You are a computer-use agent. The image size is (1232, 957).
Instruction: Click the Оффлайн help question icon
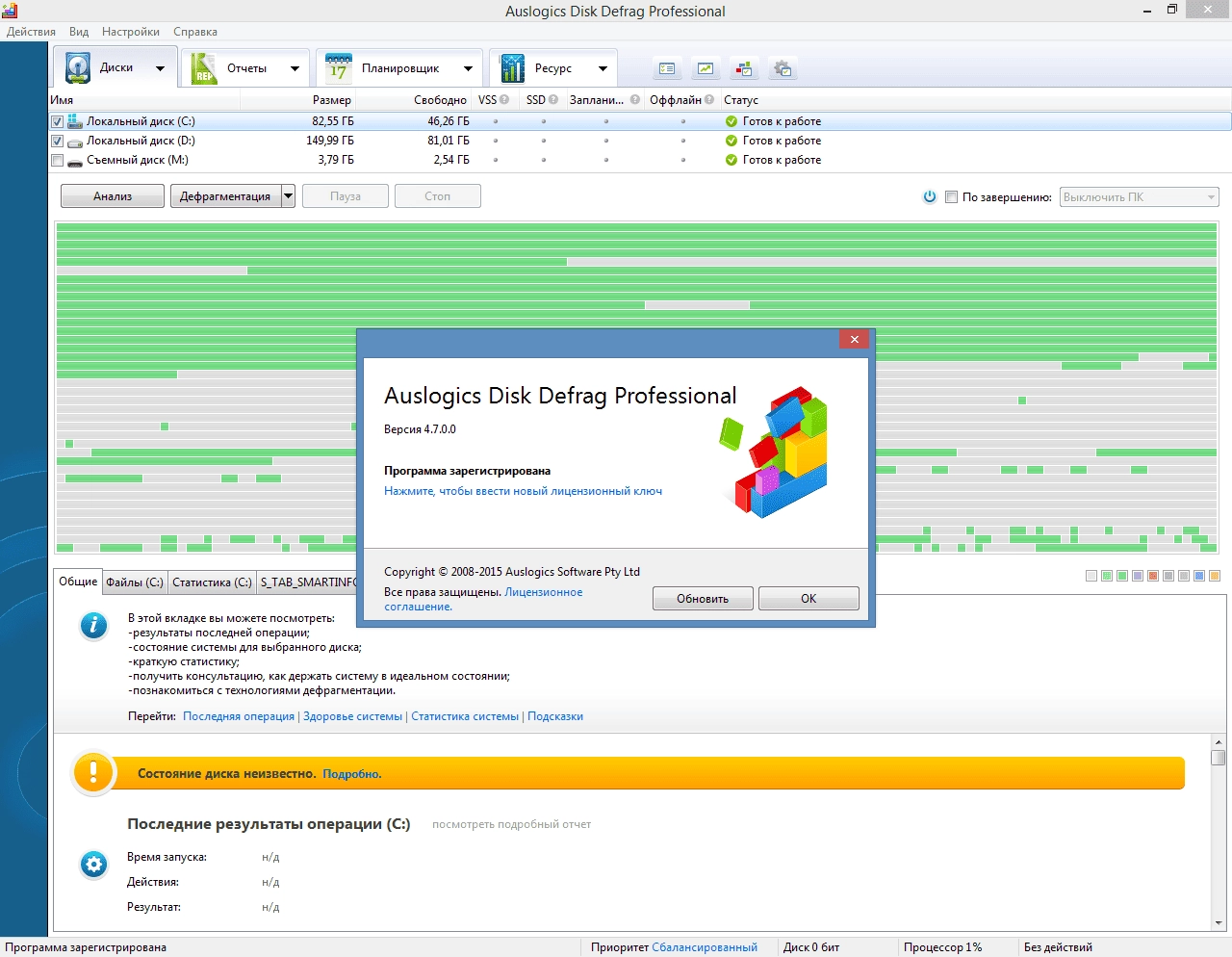coord(709,99)
